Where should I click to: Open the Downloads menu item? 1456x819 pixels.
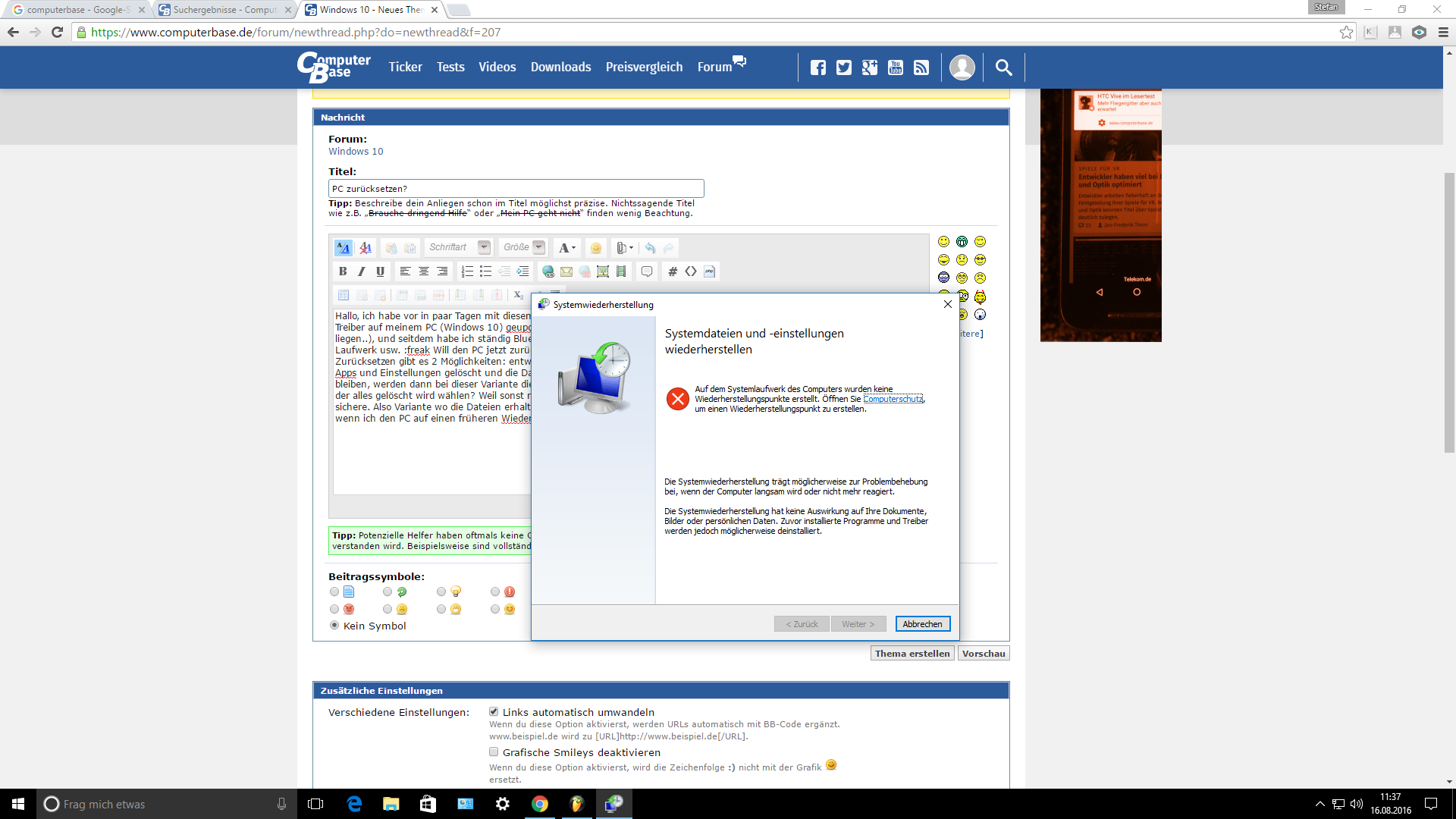point(560,67)
